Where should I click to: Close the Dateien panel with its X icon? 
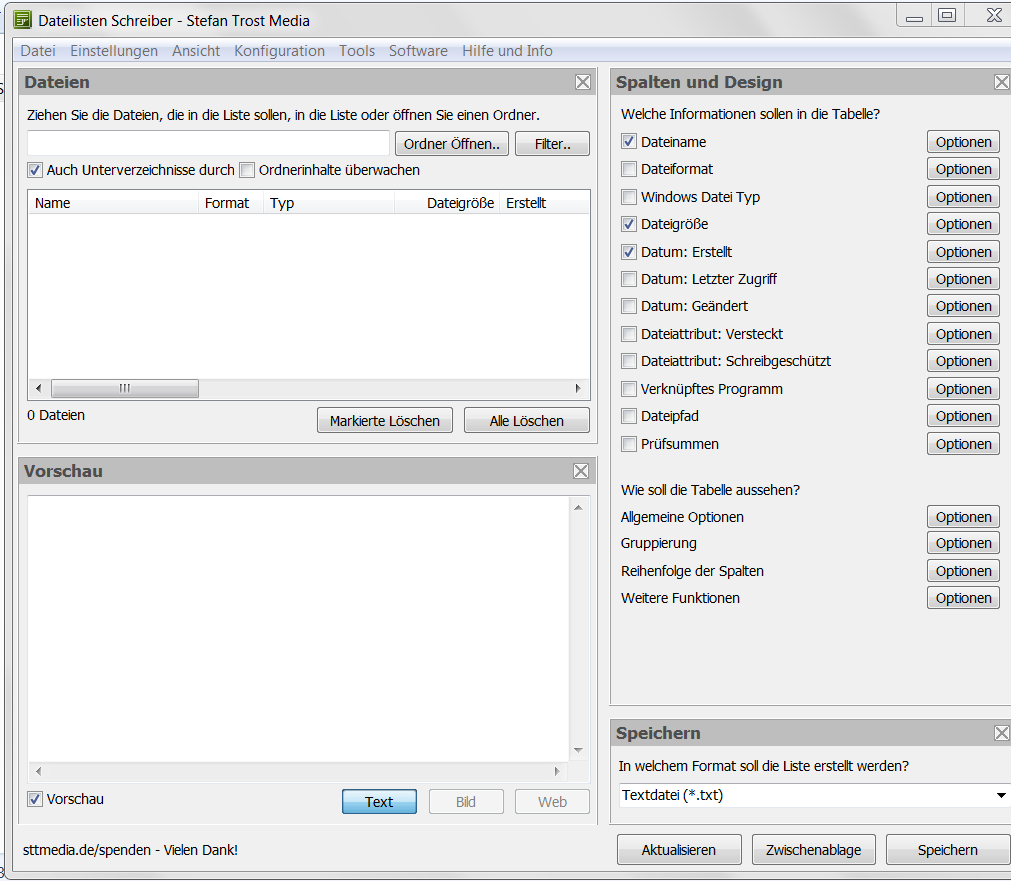click(x=583, y=83)
